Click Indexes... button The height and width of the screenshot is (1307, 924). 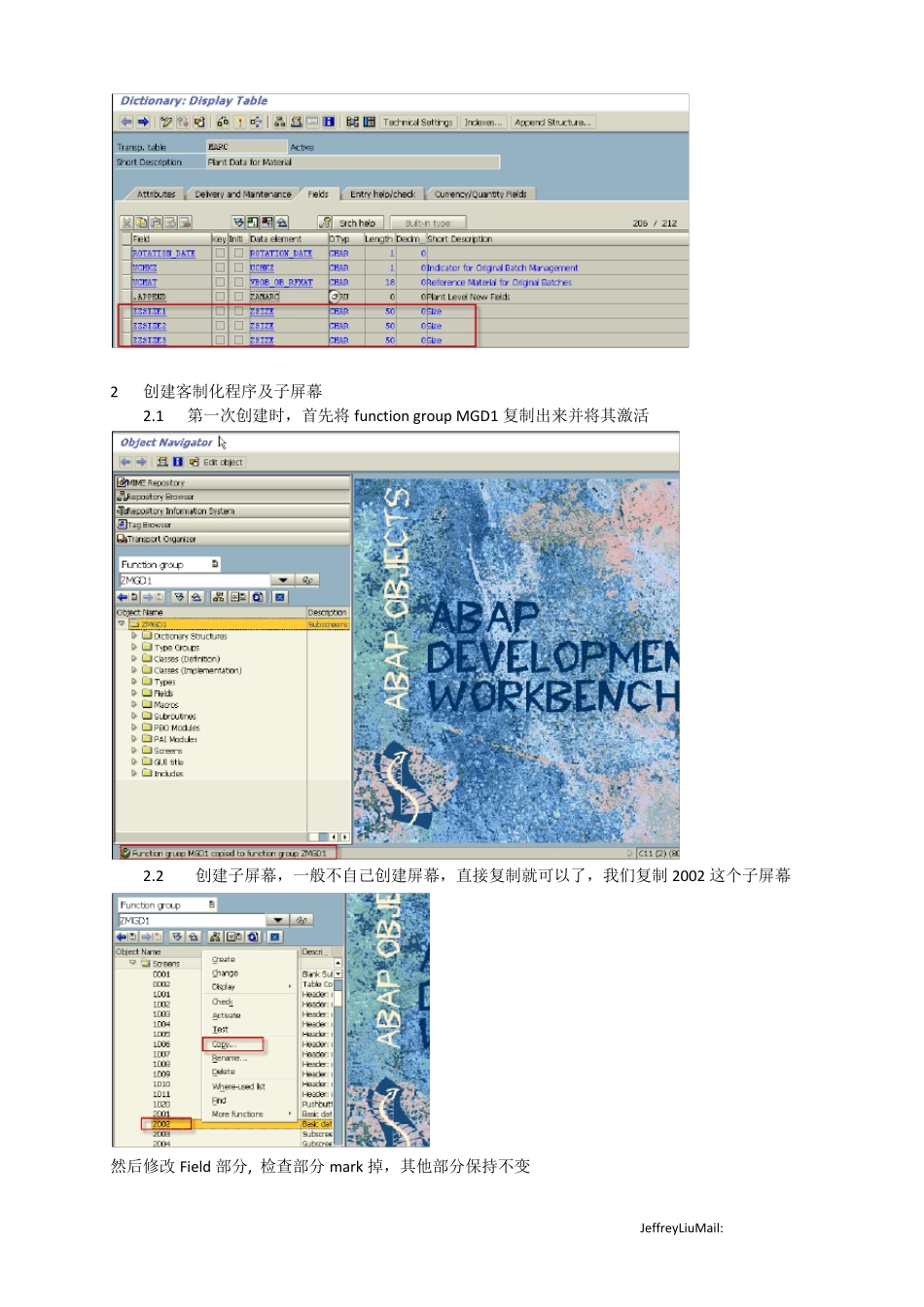482,123
